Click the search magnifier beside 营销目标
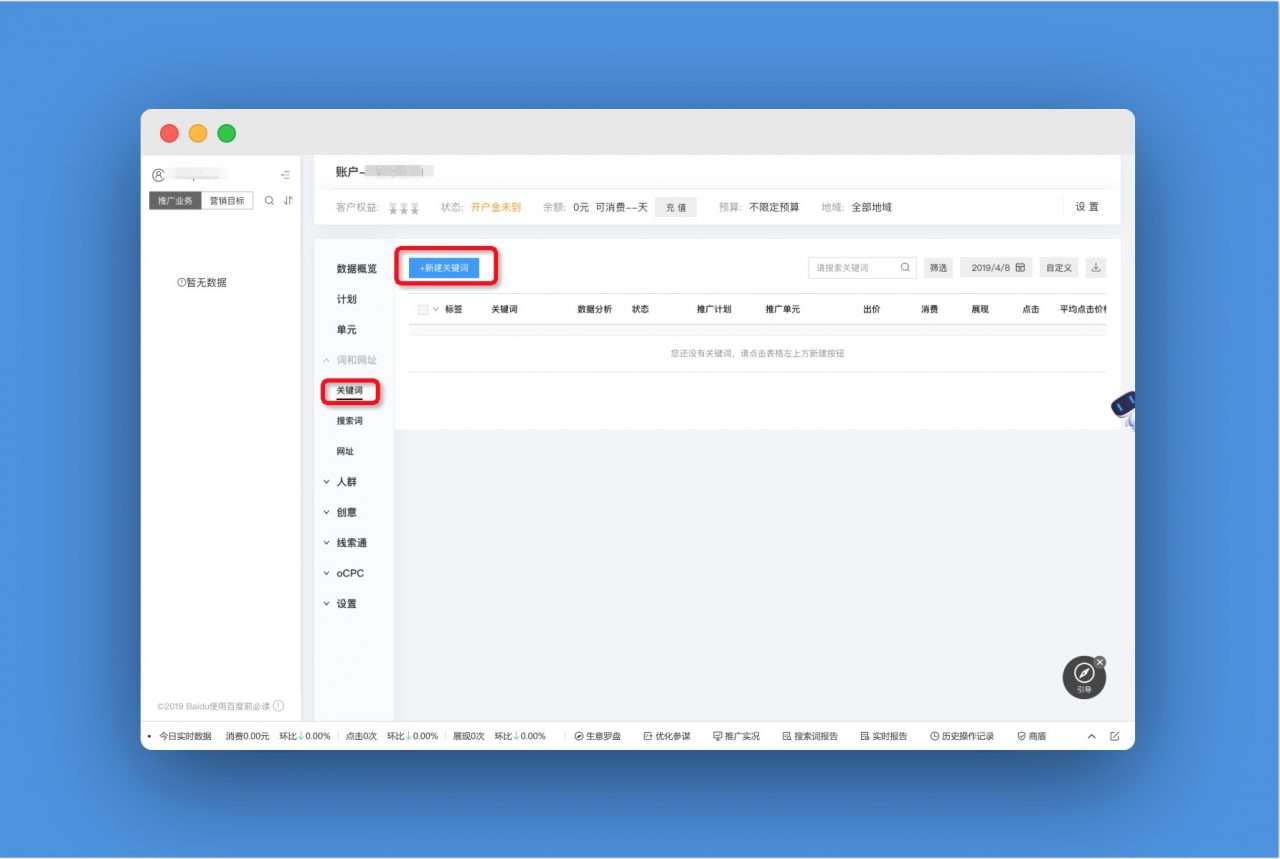Viewport: 1280px width, 859px height. coord(269,200)
